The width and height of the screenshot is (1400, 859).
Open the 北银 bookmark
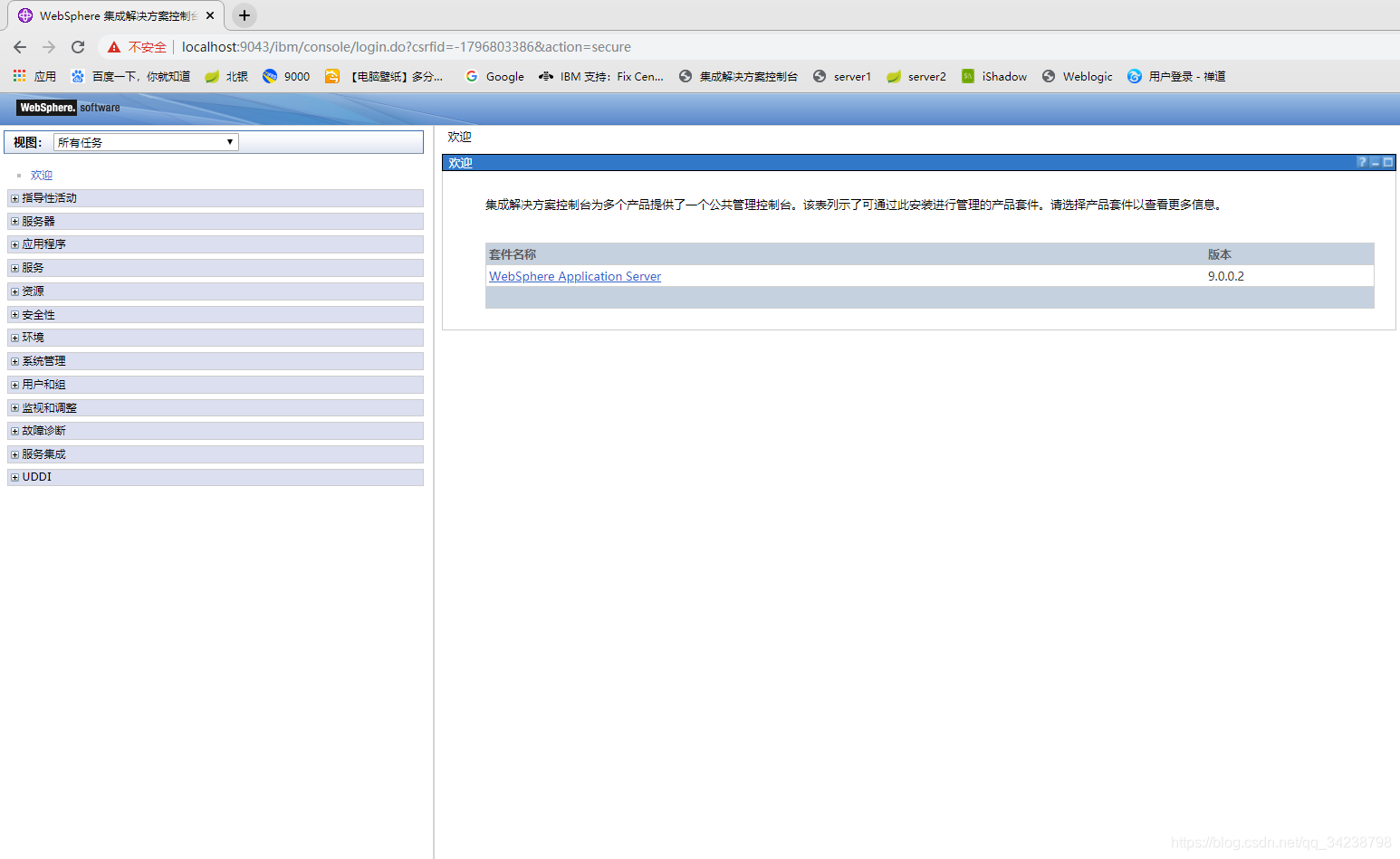226,76
